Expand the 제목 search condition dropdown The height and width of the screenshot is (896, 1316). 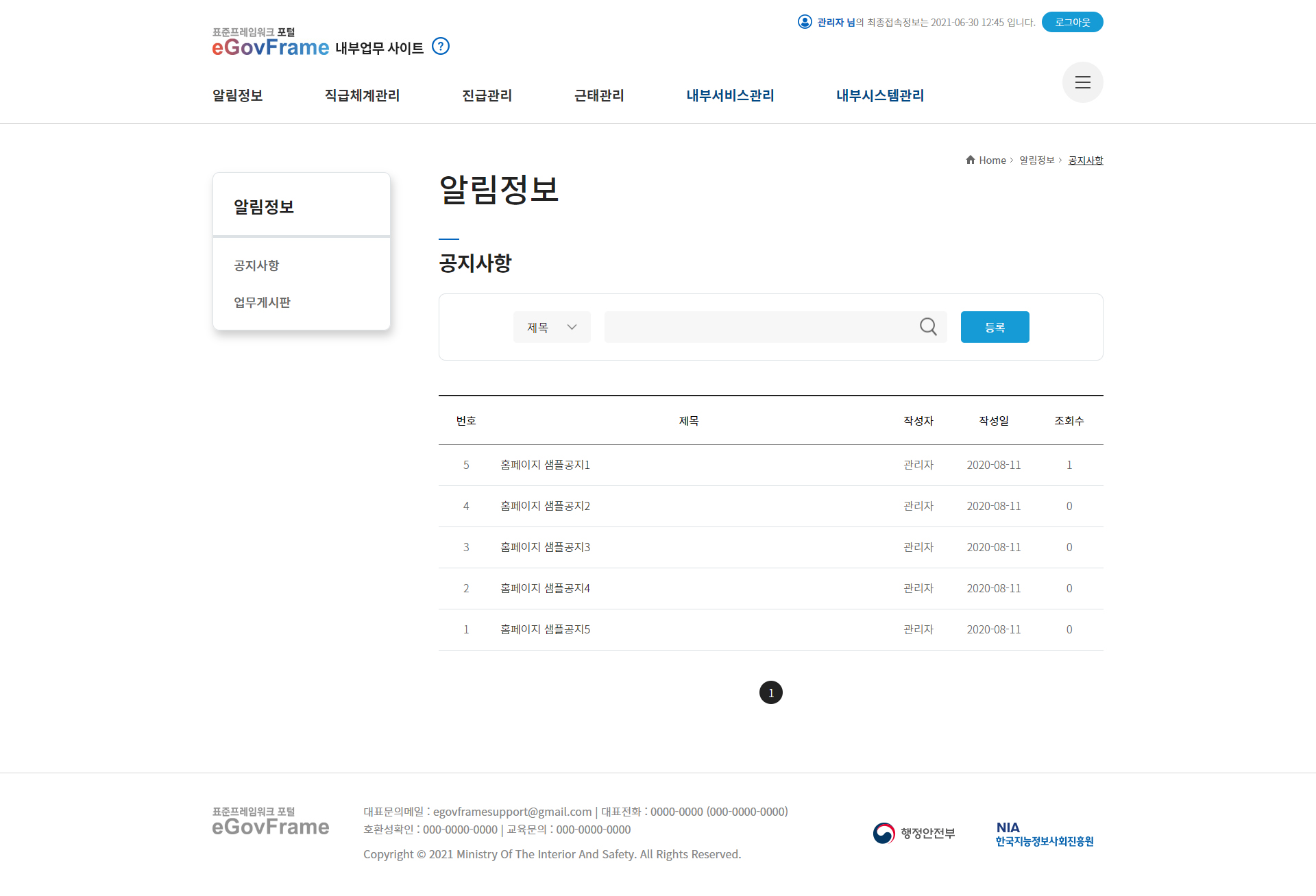(552, 327)
